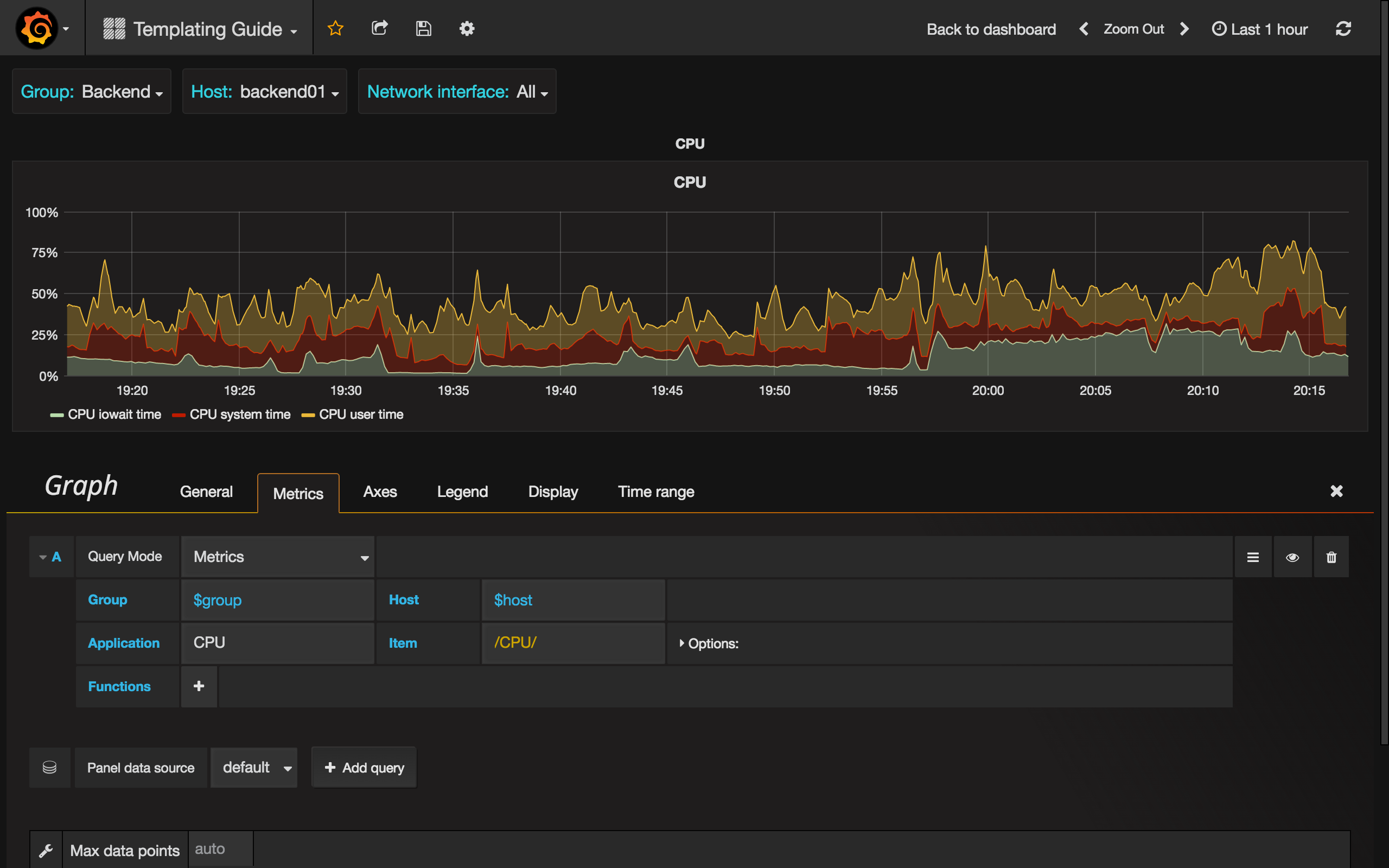Click the duplicate query lines icon
Image resolution: width=1389 pixels, height=868 pixels.
coord(1253,557)
